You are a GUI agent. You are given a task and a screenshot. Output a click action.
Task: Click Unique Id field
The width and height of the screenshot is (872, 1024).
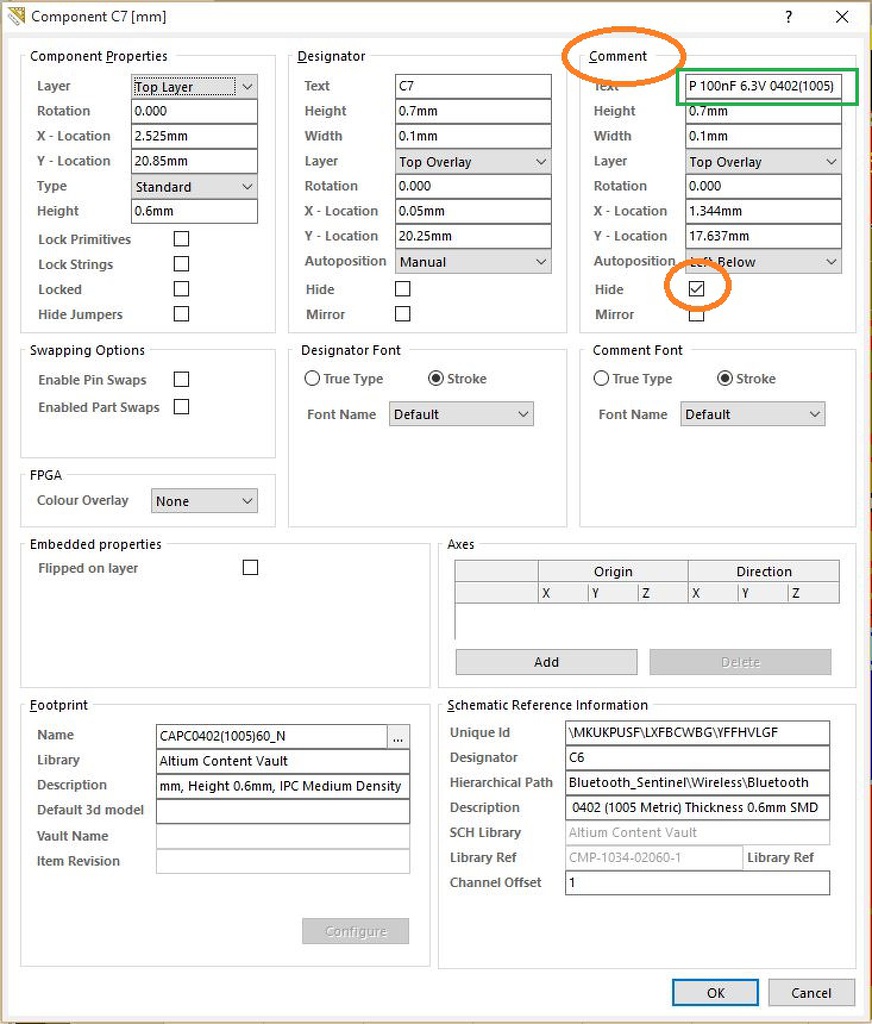coord(697,733)
